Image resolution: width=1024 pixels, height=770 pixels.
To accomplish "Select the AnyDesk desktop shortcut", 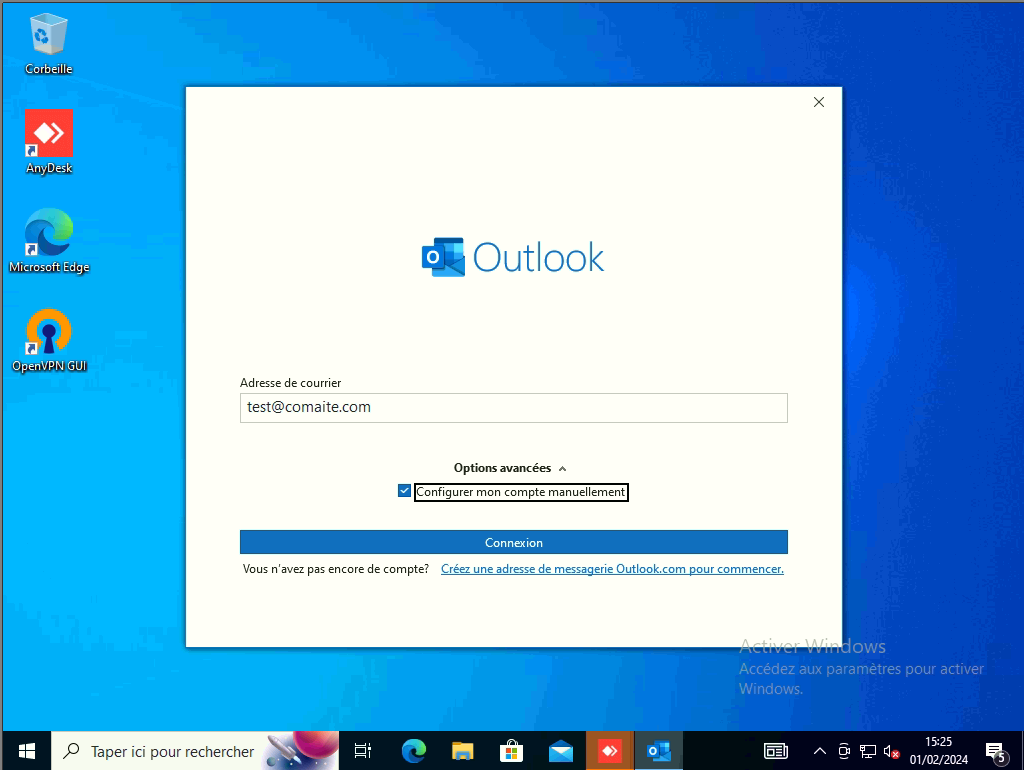I will tap(48, 142).
